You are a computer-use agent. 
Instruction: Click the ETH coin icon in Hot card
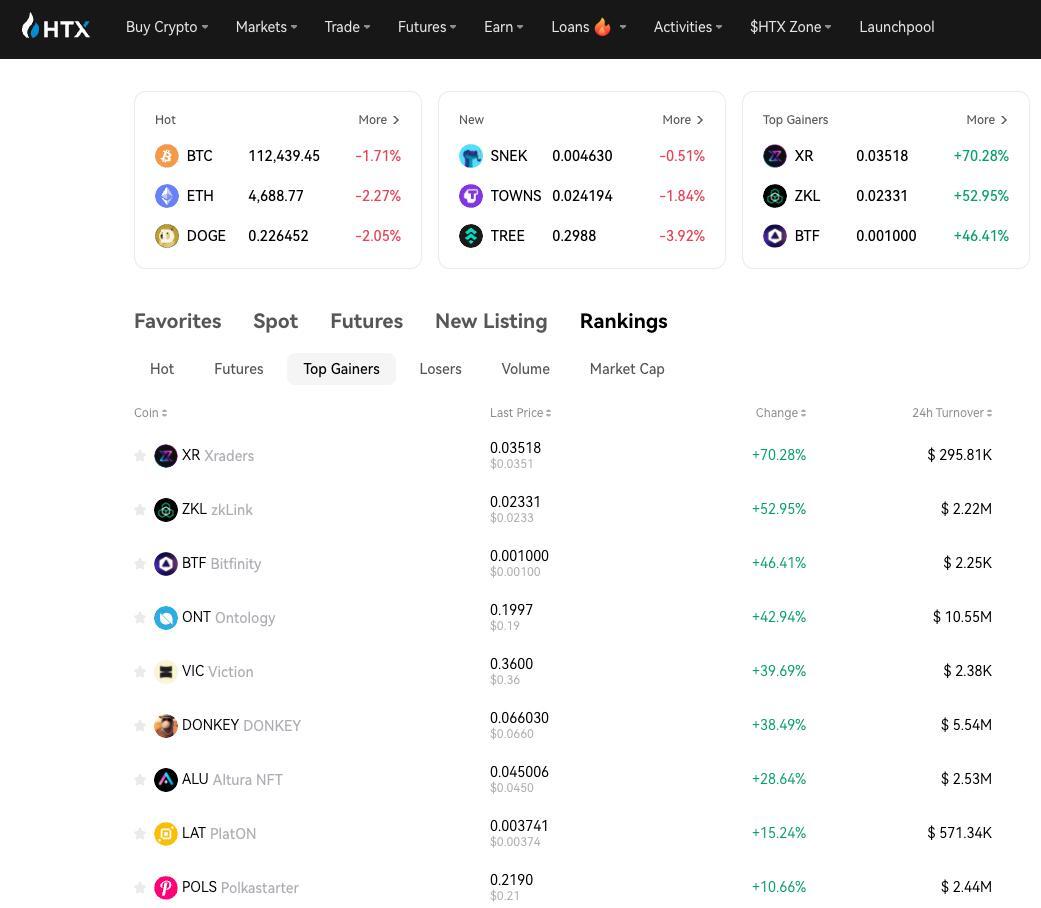coord(167,196)
